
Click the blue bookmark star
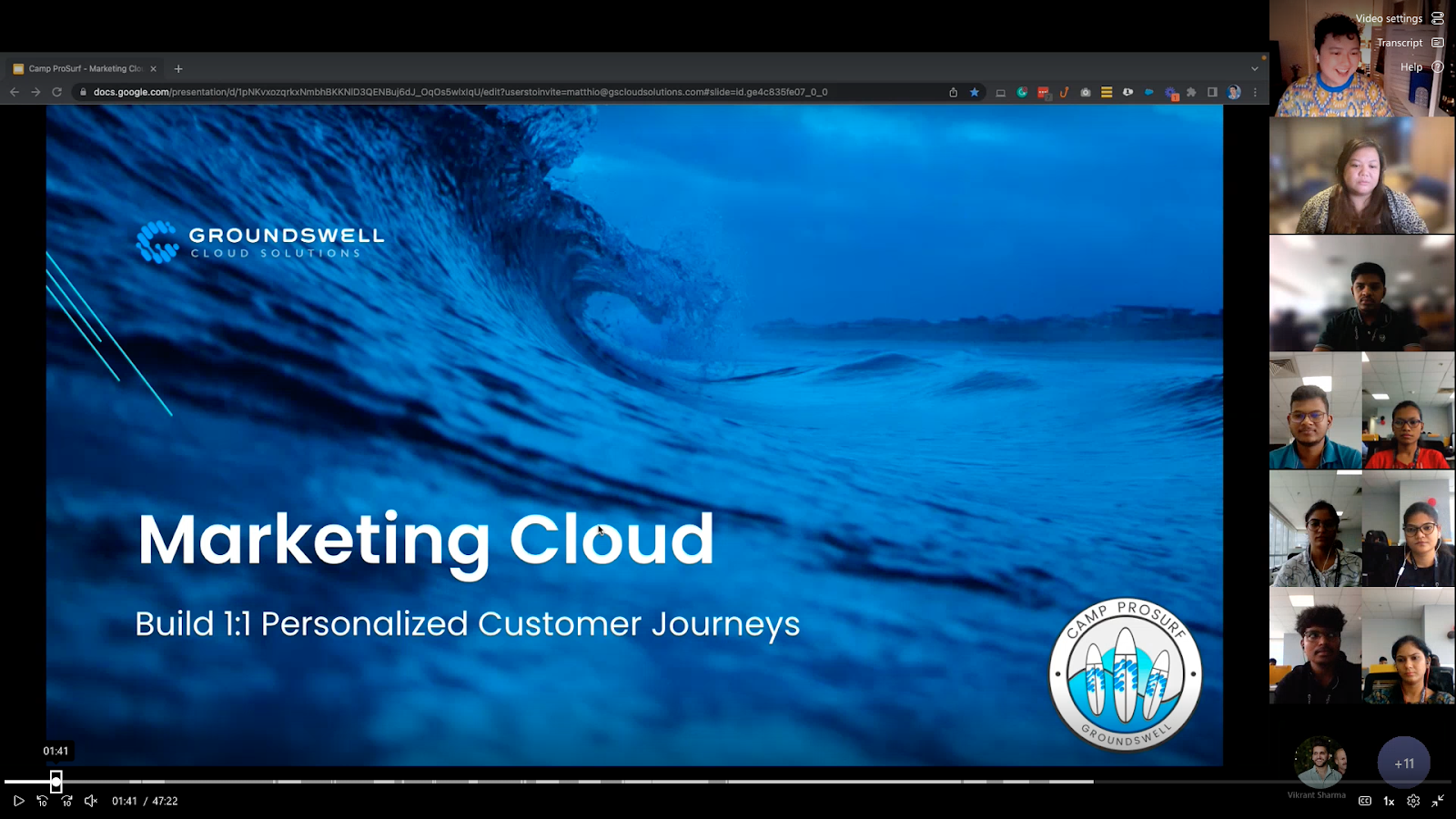(975, 92)
